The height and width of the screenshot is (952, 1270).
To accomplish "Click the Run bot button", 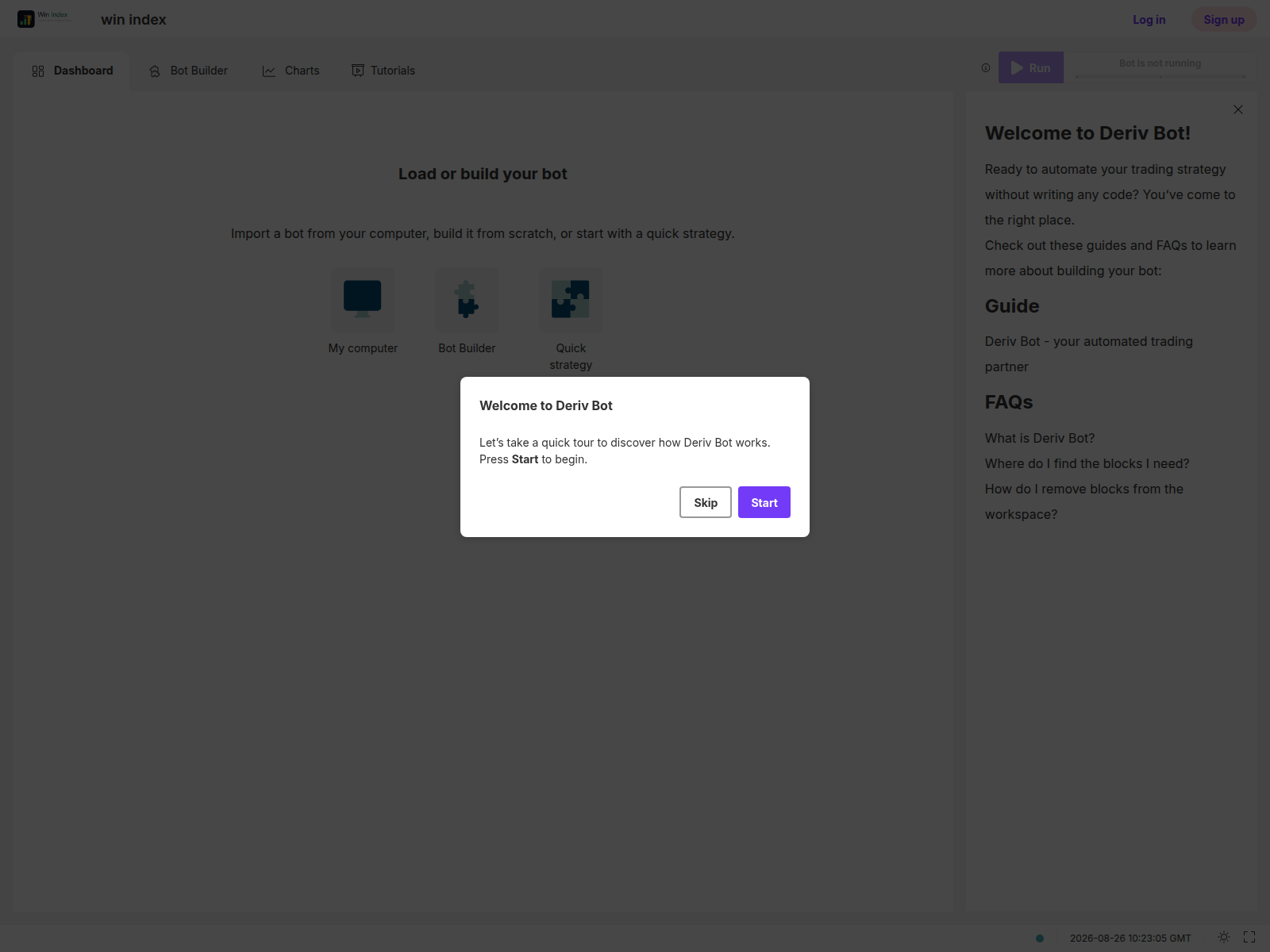I will click(1031, 68).
